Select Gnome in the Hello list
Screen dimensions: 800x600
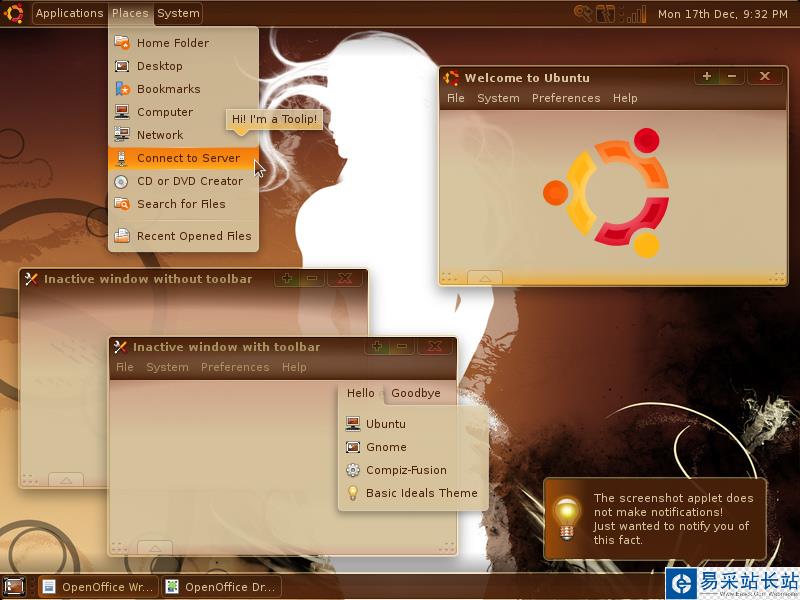tap(412, 447)
